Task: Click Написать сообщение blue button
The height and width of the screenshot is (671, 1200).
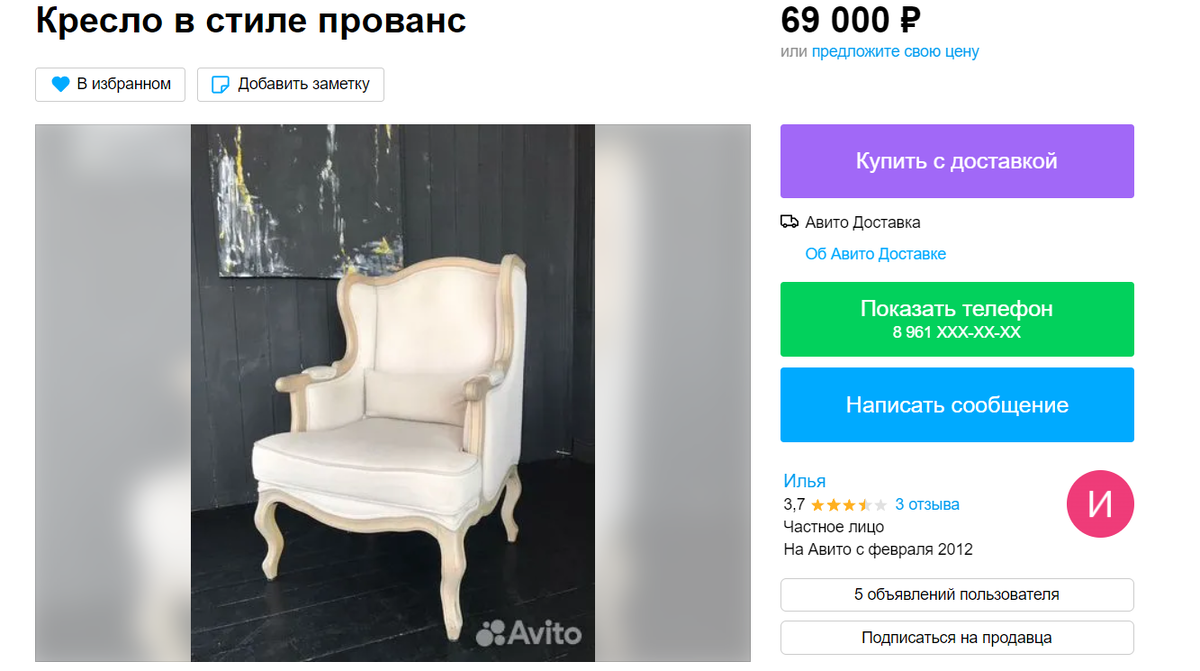Action: click(957, 405)
